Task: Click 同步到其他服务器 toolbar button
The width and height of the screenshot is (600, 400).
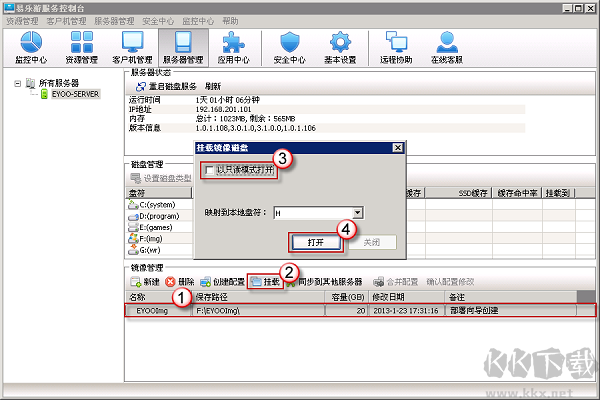Action: (x=324, y=282)
